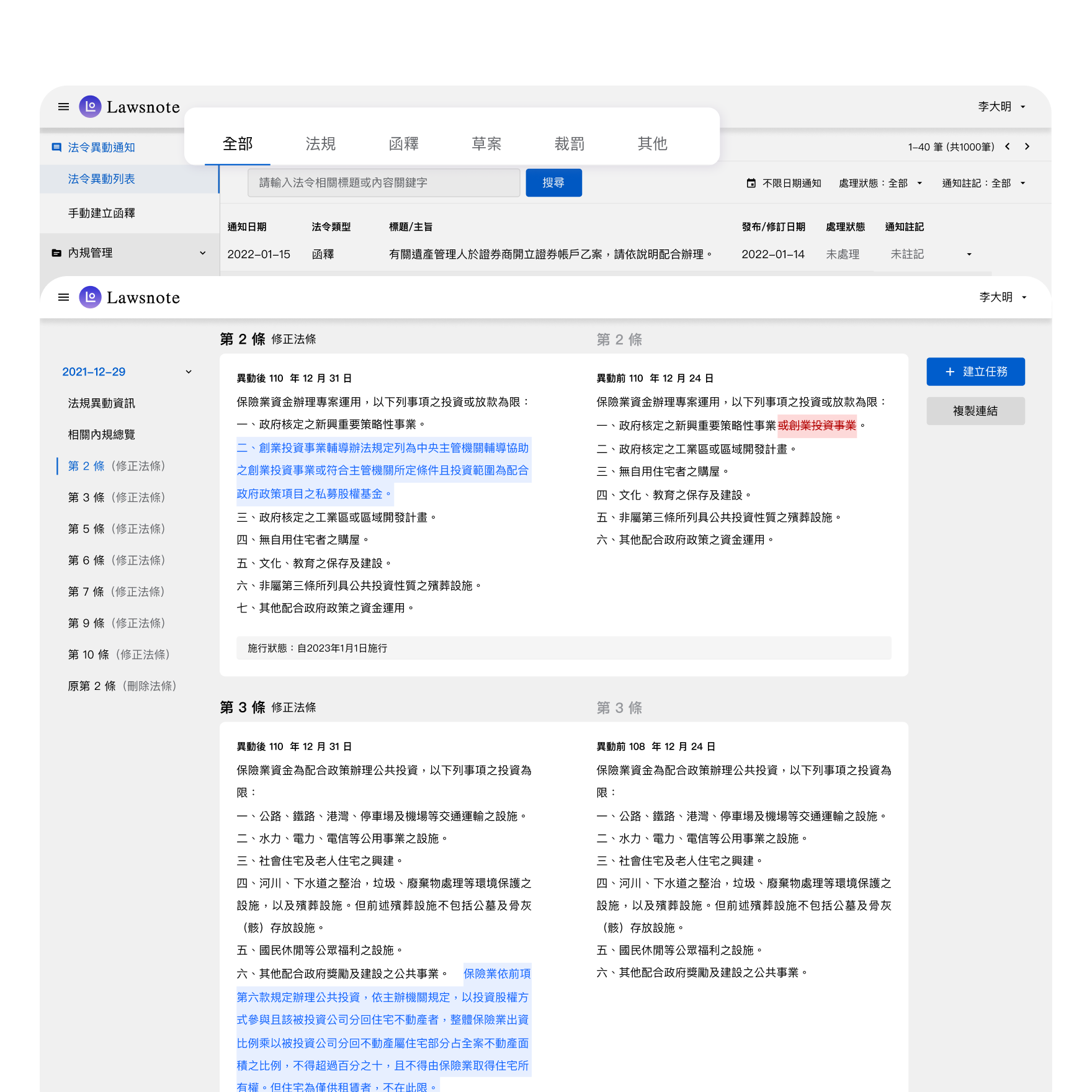
Task: Click the 建立任務 button
Action: (x=975, y=372)
